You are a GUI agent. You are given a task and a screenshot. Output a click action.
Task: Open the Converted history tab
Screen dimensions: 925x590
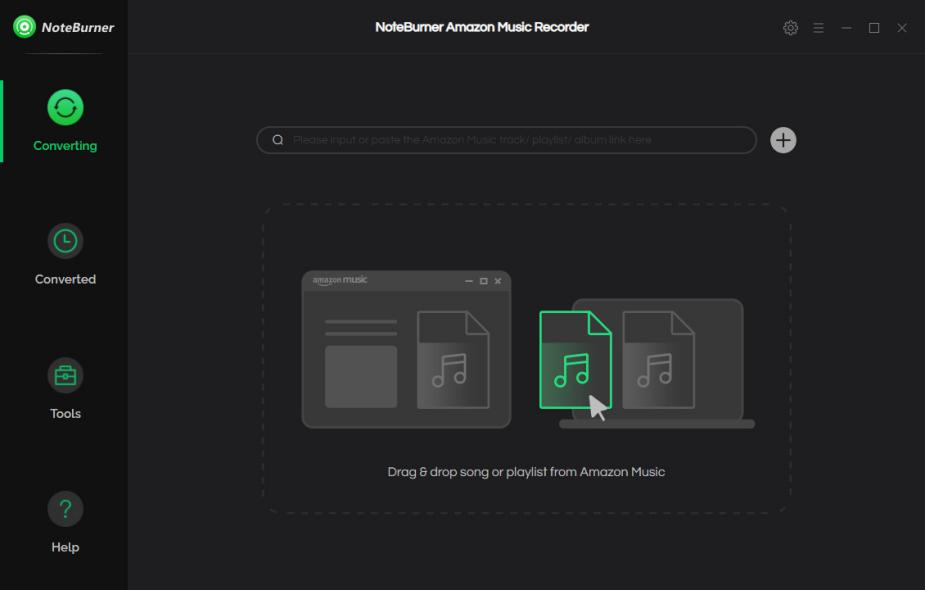(x=65, y=254)
